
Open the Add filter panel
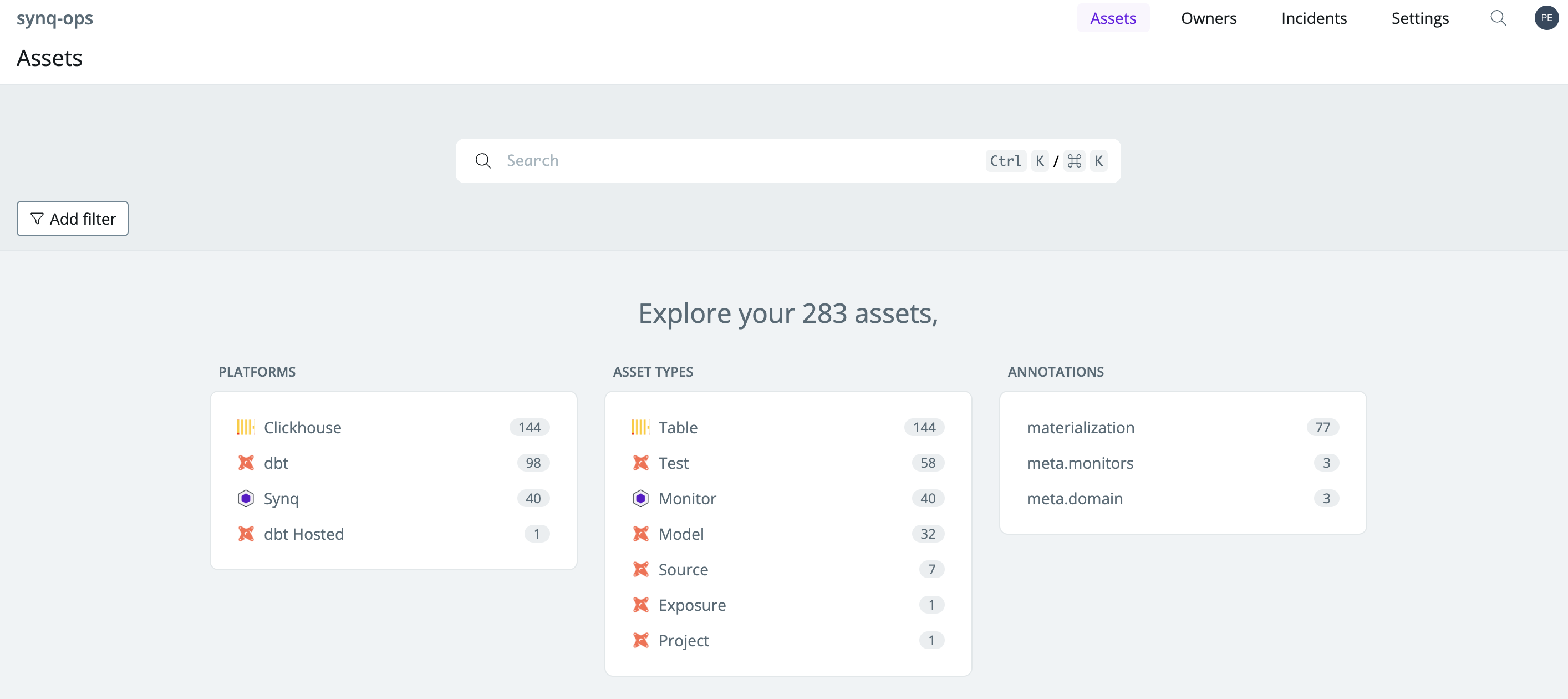pos(72,218)
